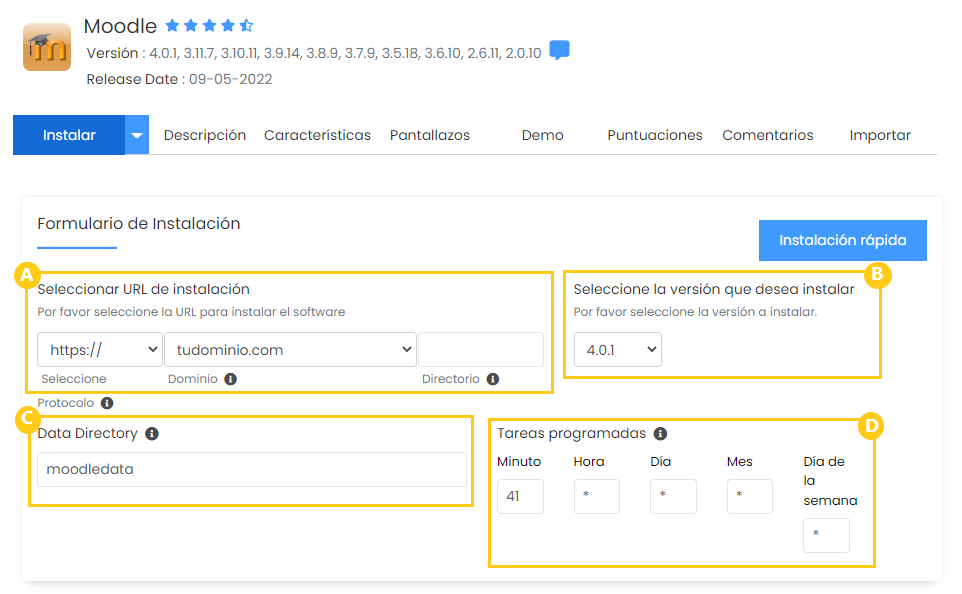Open the blue comment bubble beside versions
This screenshot has height=594, width=962.
[559, 50]
